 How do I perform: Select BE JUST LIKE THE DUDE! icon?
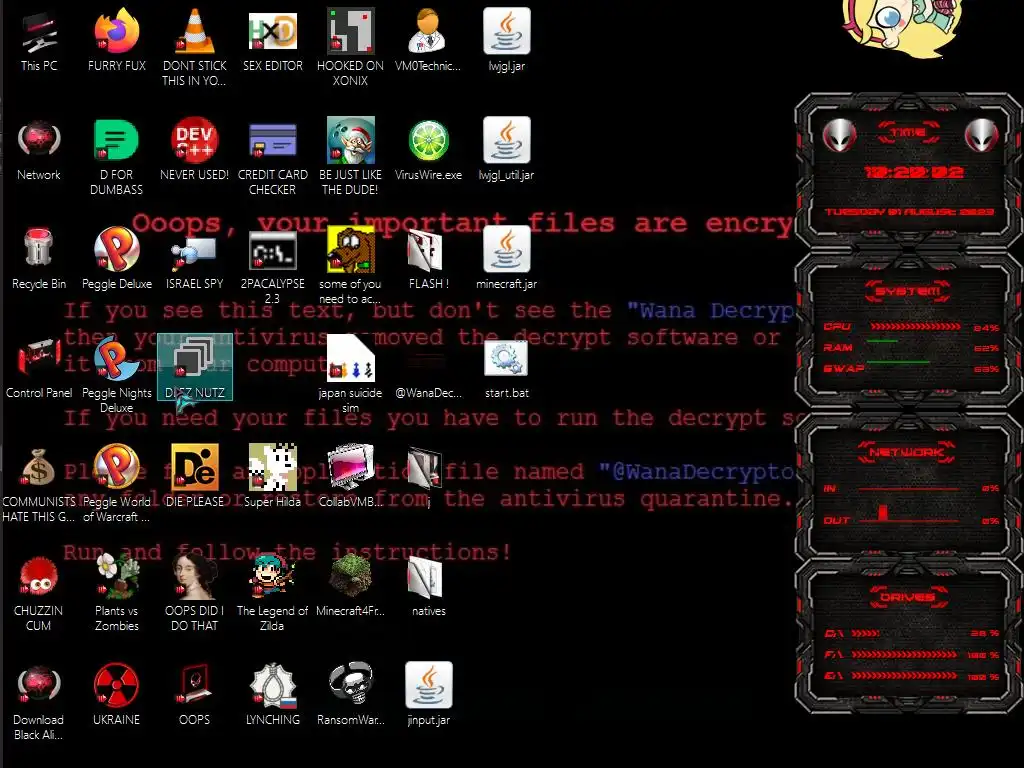(351, 157)
